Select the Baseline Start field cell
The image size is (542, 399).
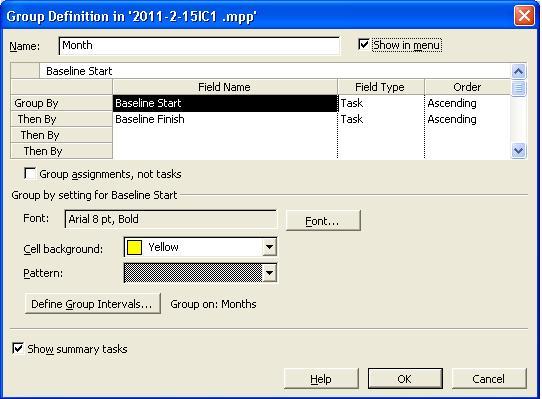click(x=225, y=103)
